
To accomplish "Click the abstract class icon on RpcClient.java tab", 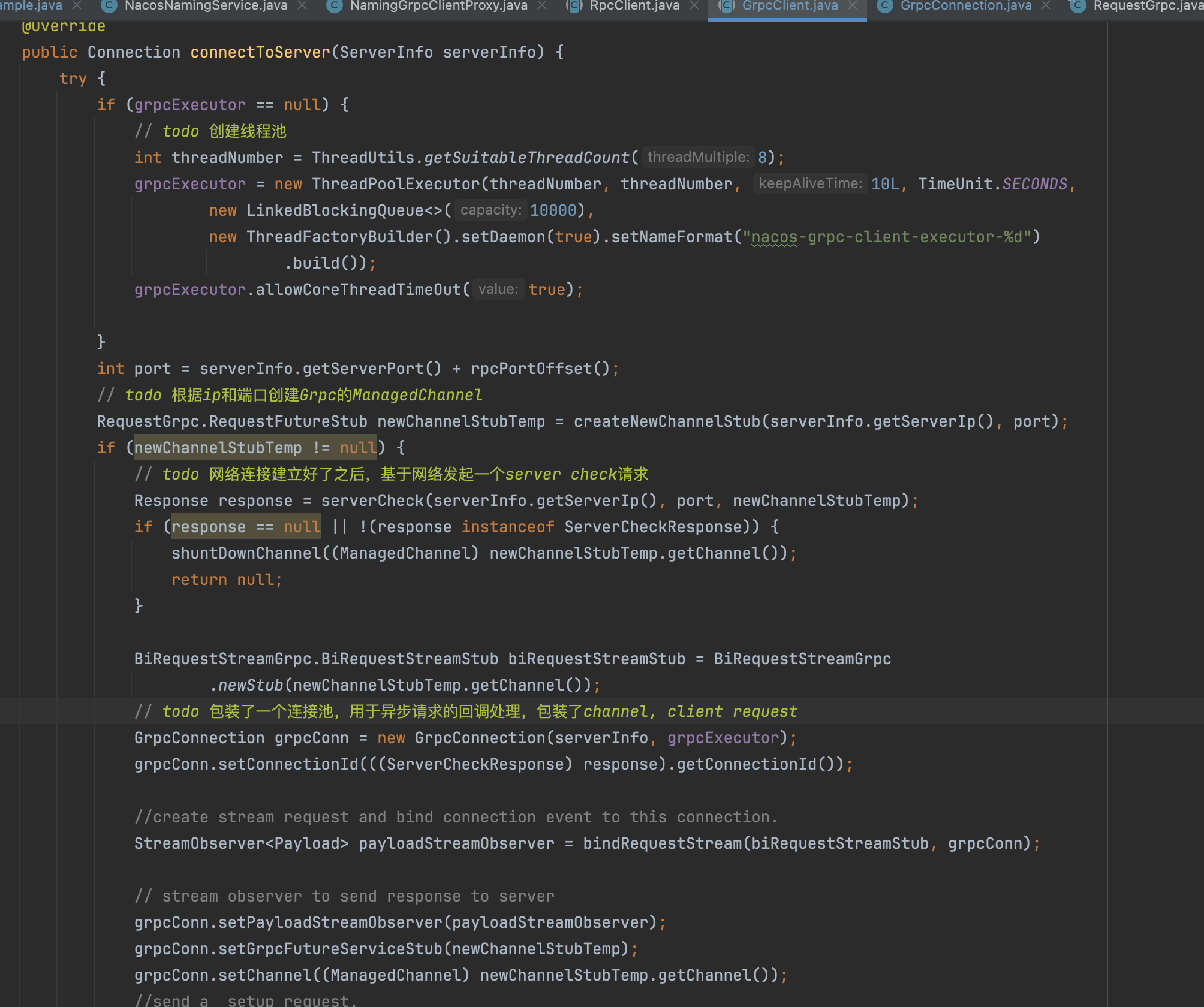I will click(x=574, y=6).
